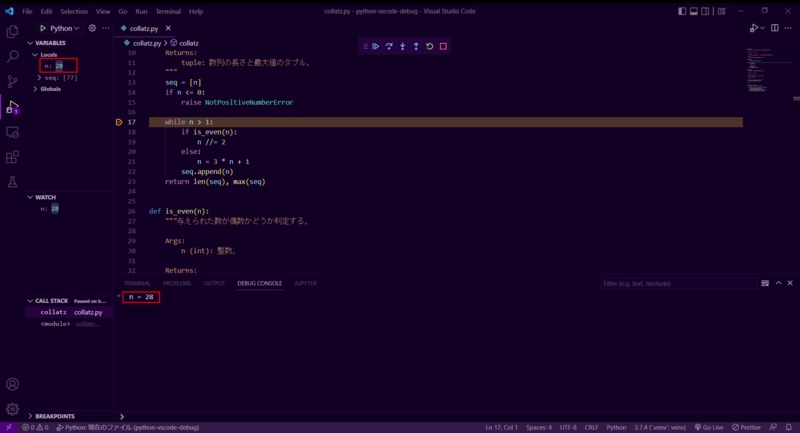Switch to the JUPYTER panel tab

[305, 284]
